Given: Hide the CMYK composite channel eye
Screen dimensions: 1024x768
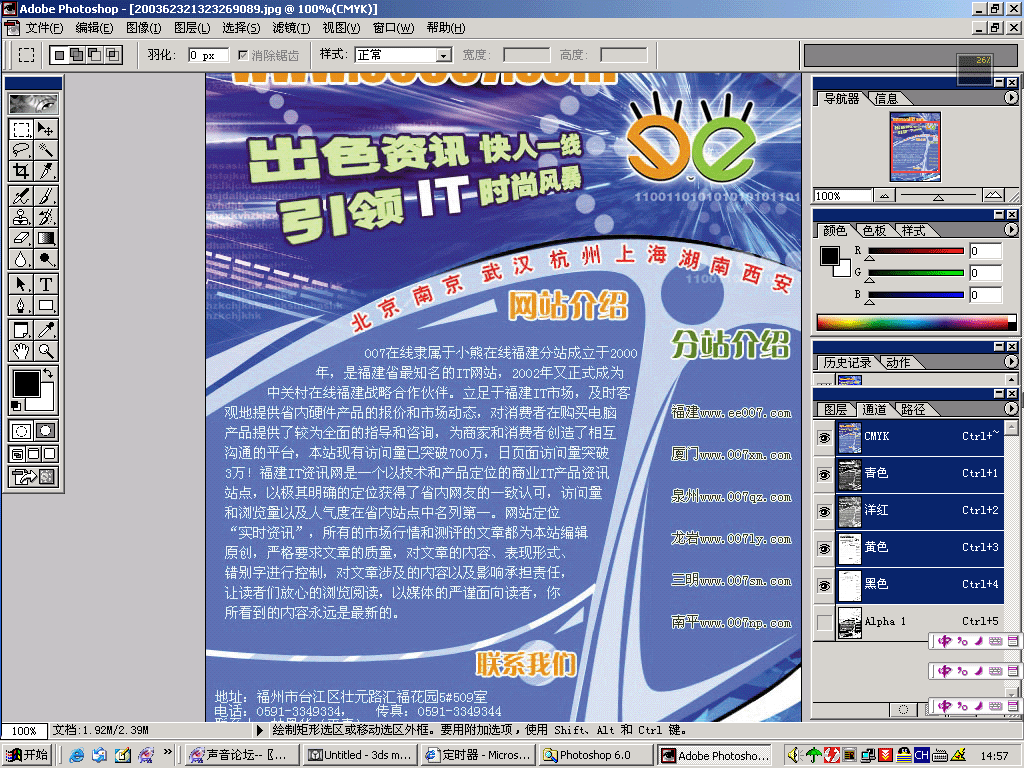Looking at the screenshot, I should coord(824,437).
